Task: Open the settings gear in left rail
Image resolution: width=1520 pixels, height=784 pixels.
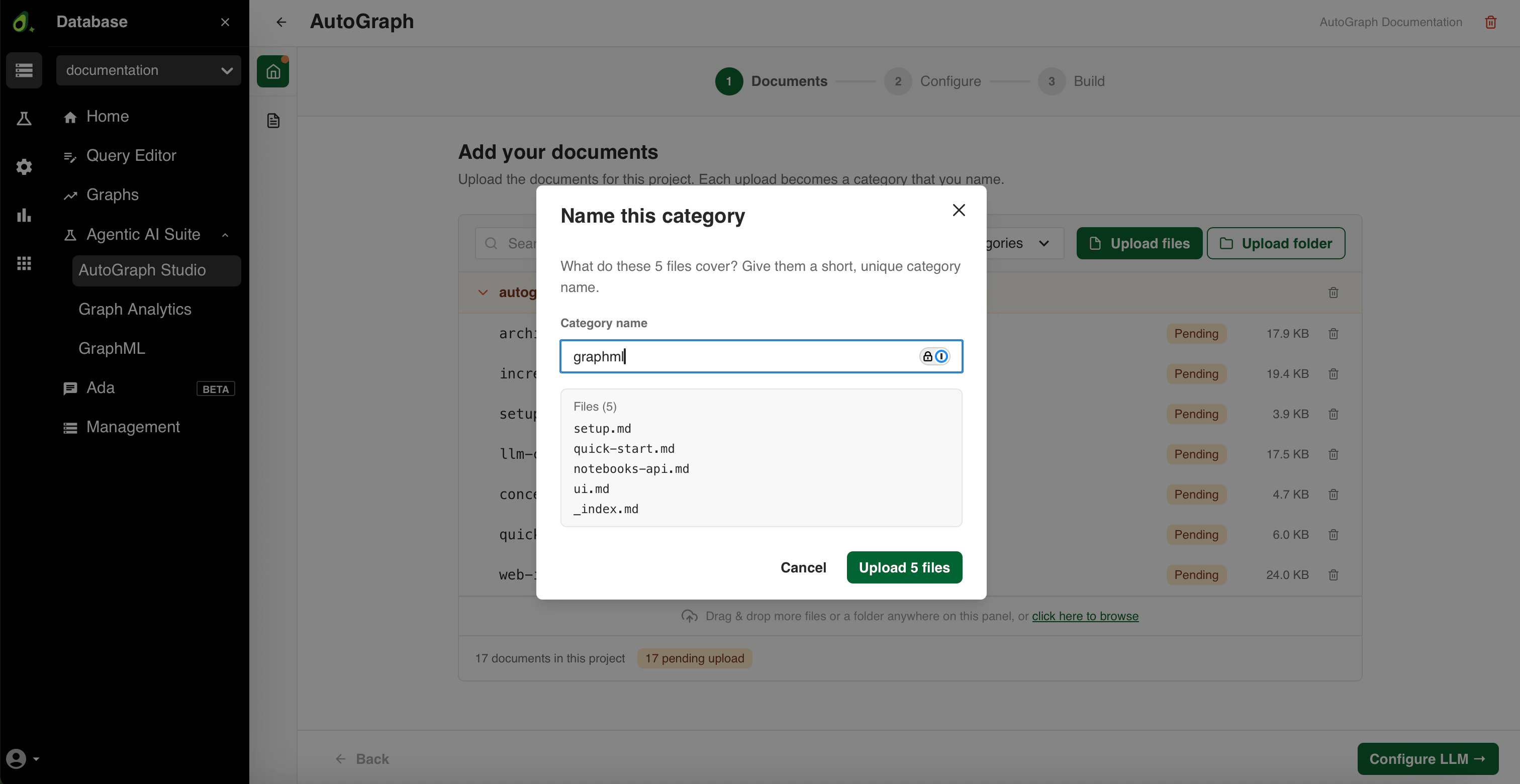Action: [24, 167]
